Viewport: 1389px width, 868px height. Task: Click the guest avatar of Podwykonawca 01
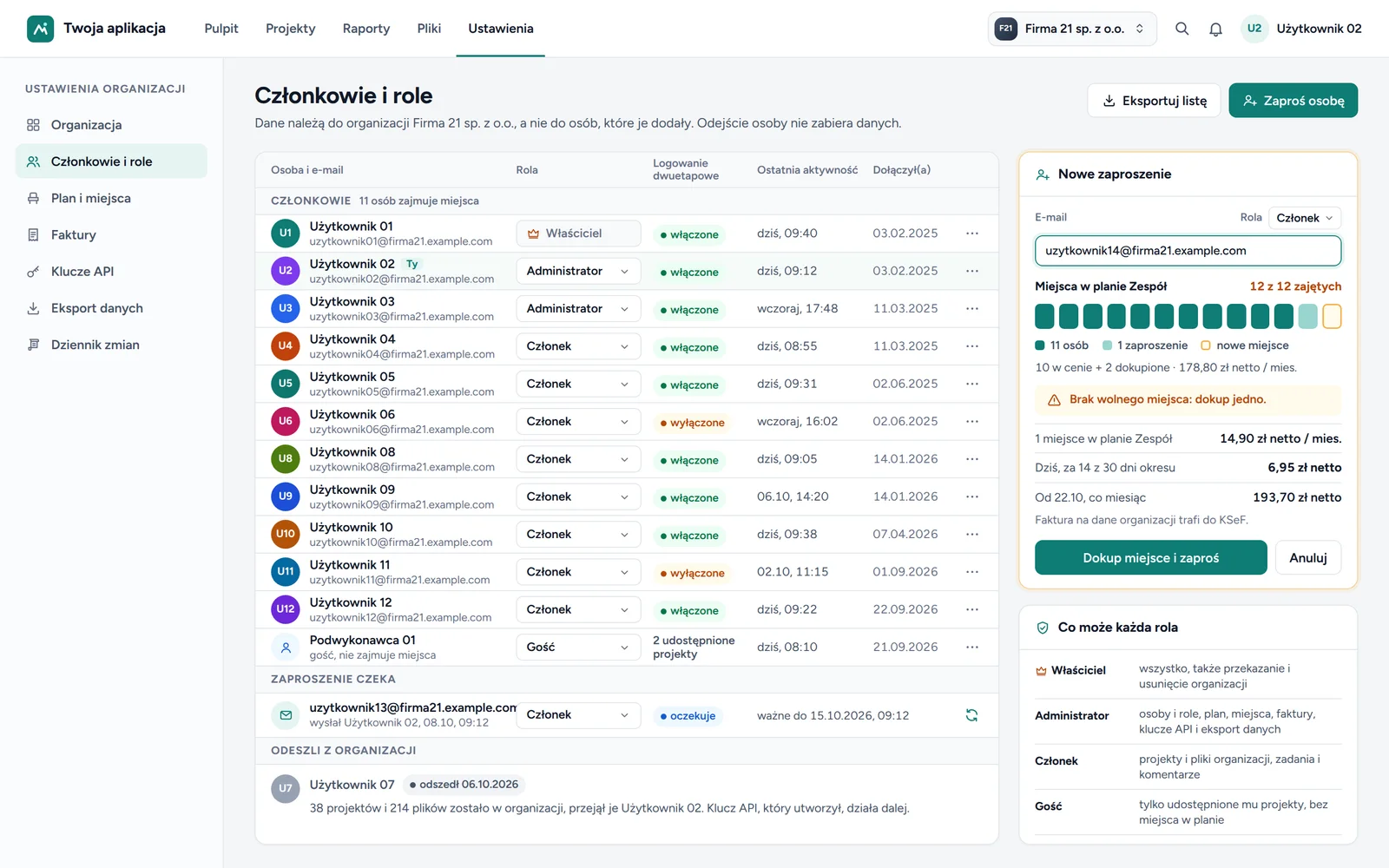[286, 647]
